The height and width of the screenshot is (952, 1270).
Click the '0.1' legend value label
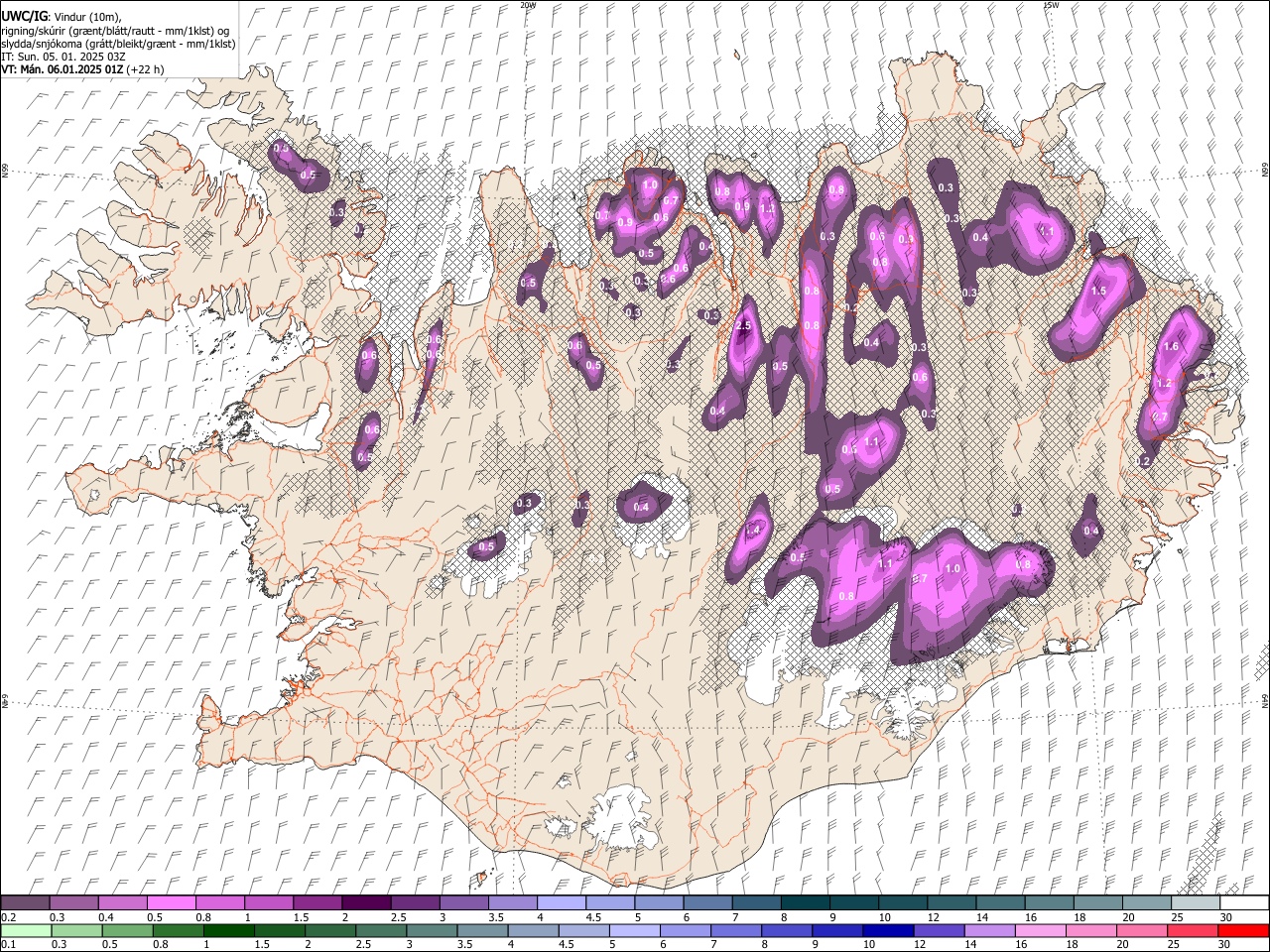pyautogui.click(x=8, y=945)
